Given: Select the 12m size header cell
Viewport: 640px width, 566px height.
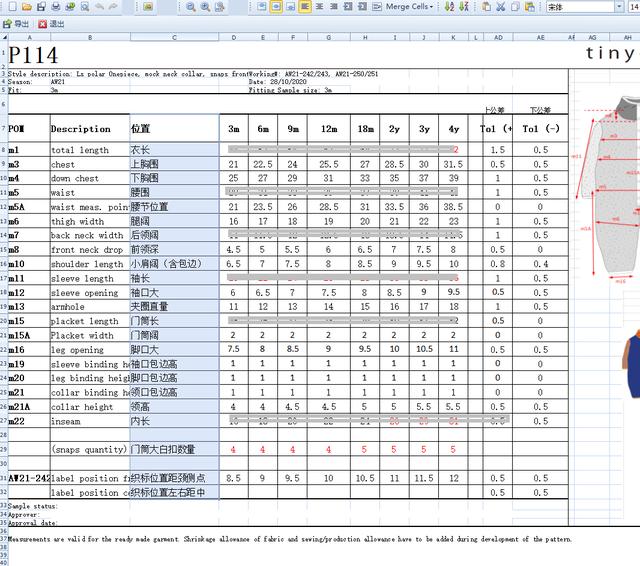Looking at the screenshot, I should click(329, 129).
